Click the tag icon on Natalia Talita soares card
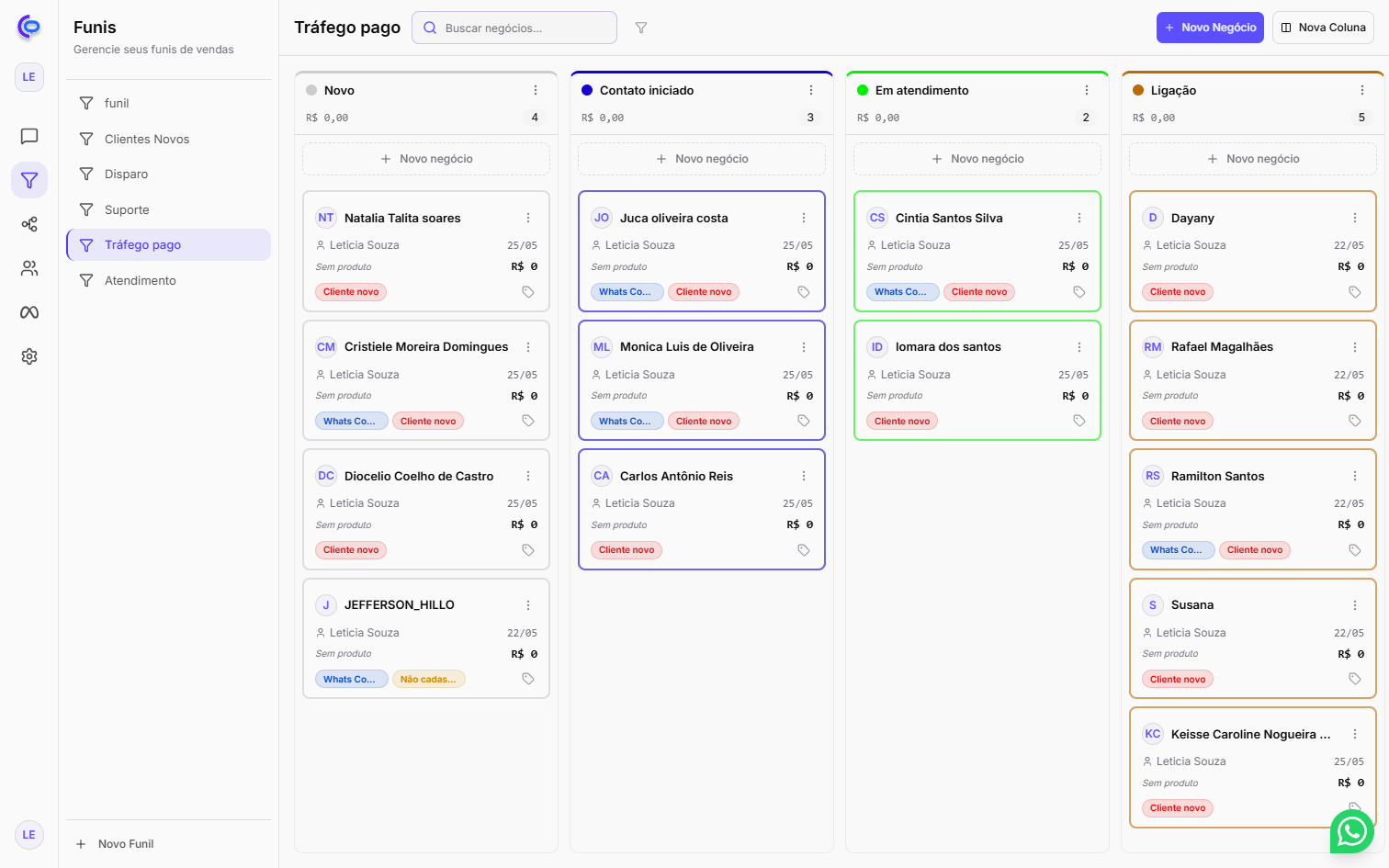Viewport: 1389px width, 868px height. coord(528,292)
